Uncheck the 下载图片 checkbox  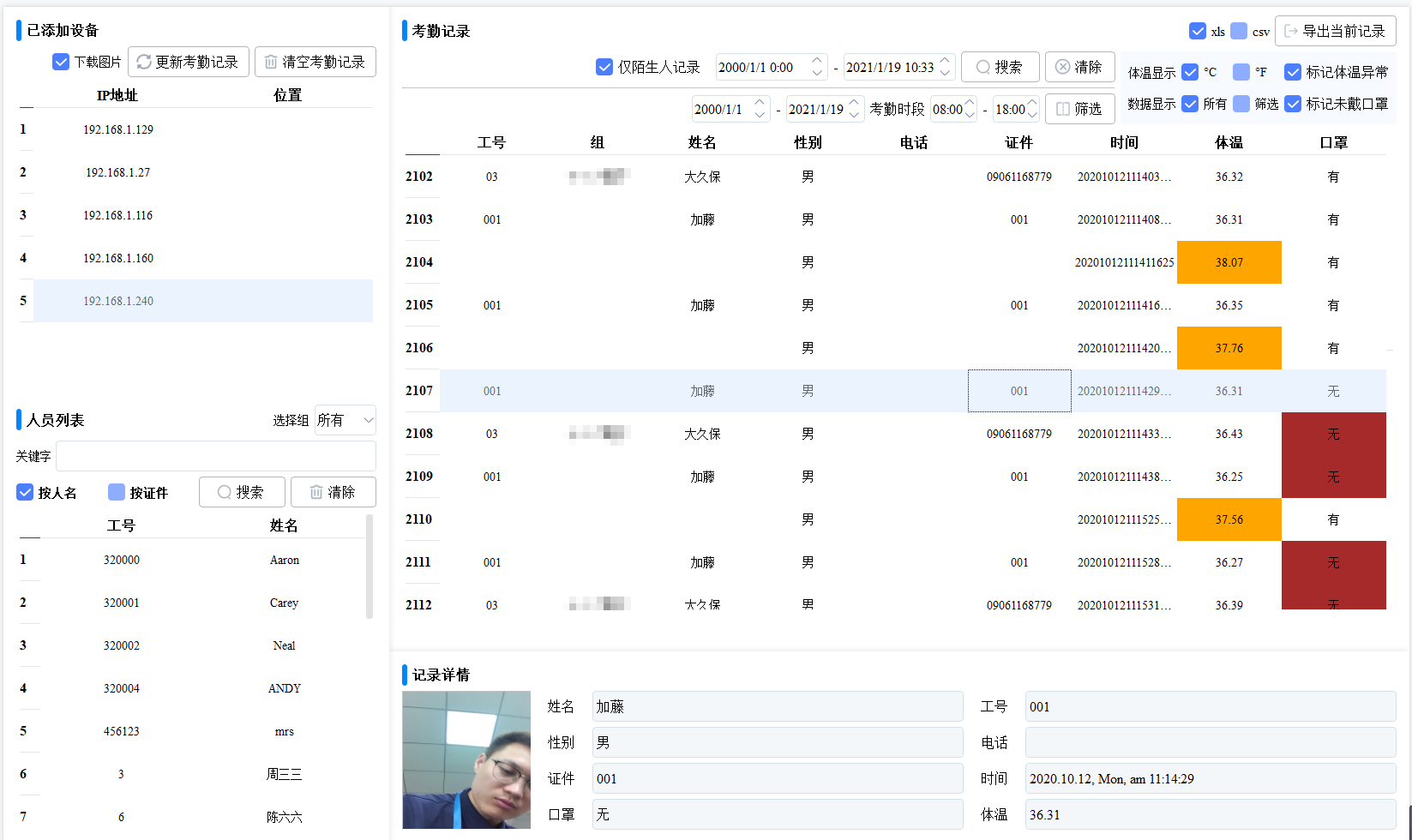pyautogui.click(x=60, y=61)
